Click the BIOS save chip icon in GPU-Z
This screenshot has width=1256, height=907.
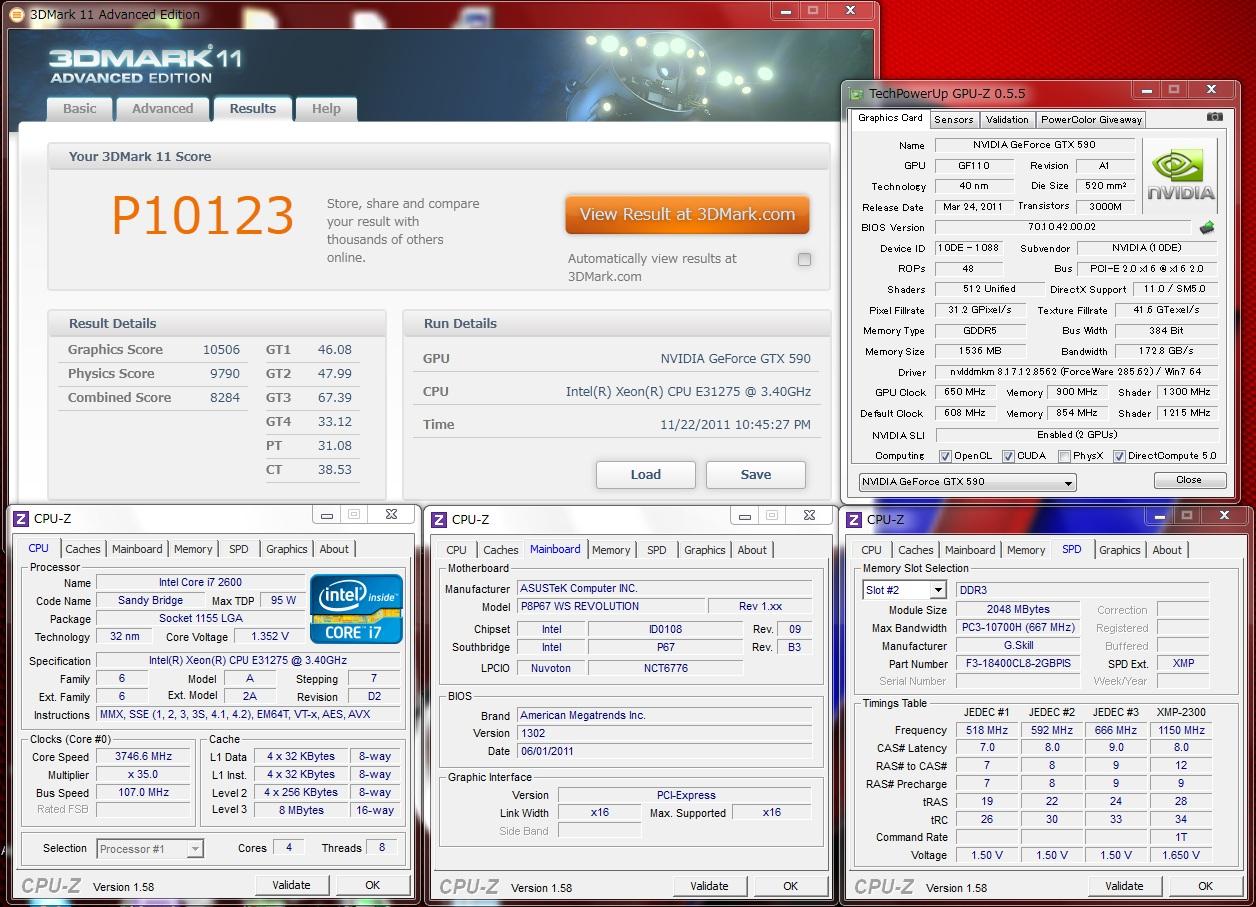click(x=1207, y=227)
